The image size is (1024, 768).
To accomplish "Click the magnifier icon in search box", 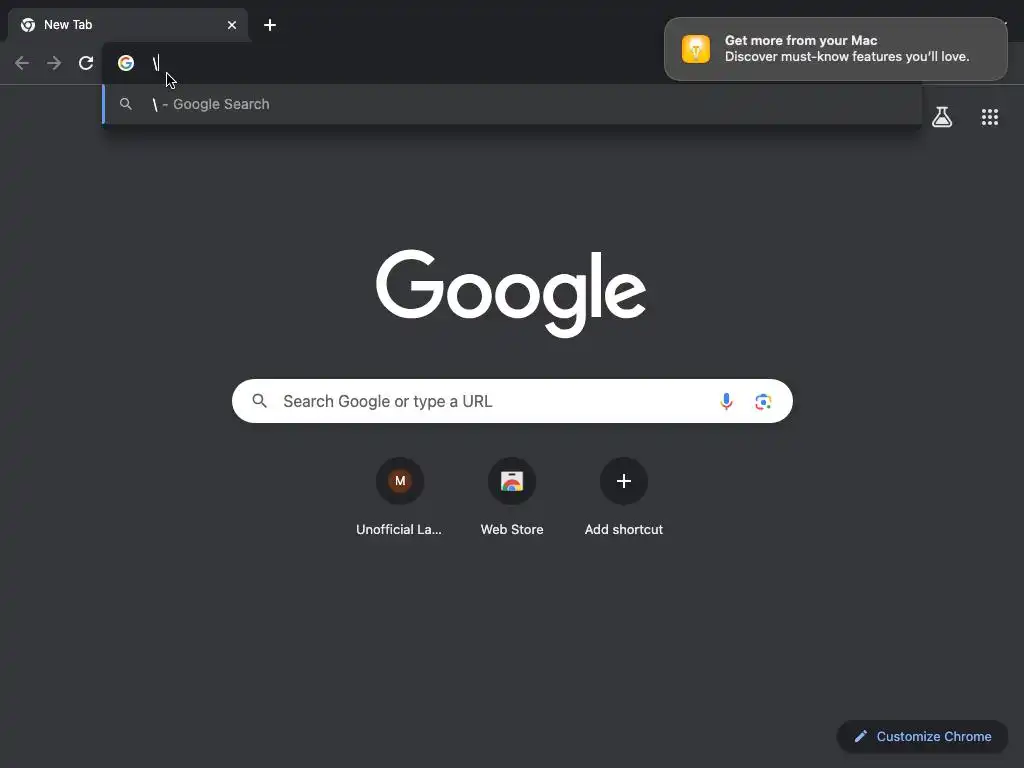I will coord(259,401).
